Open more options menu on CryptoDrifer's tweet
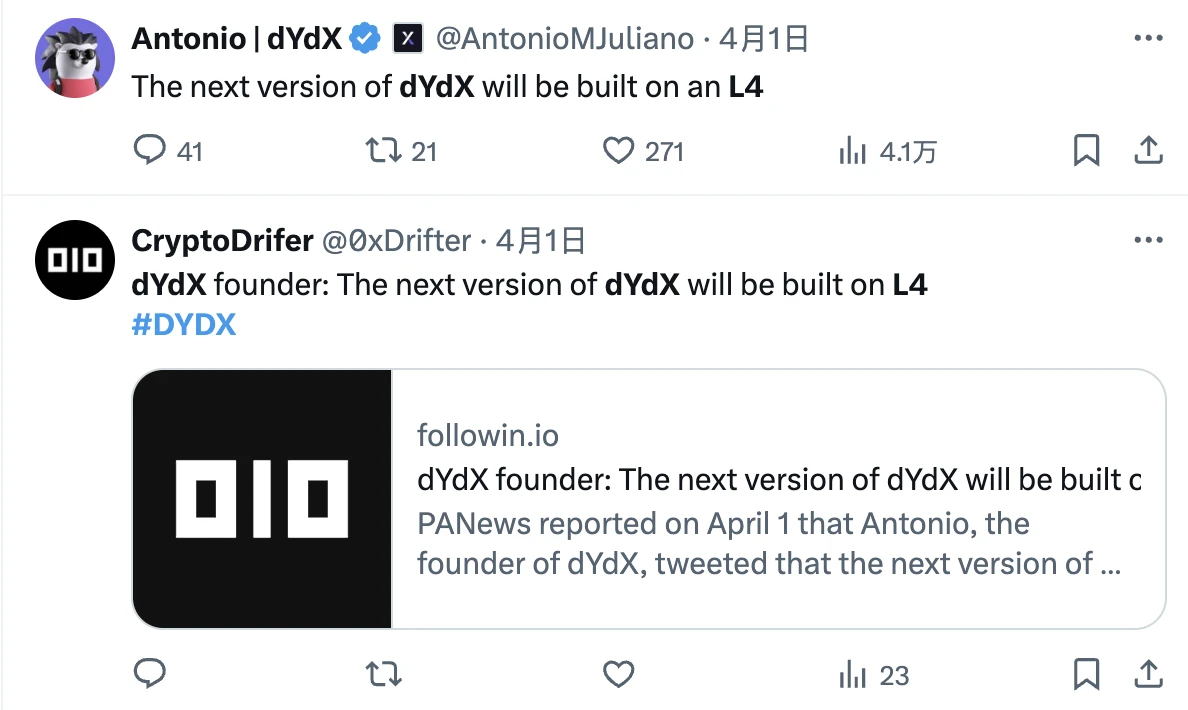 coord(1147,241)
